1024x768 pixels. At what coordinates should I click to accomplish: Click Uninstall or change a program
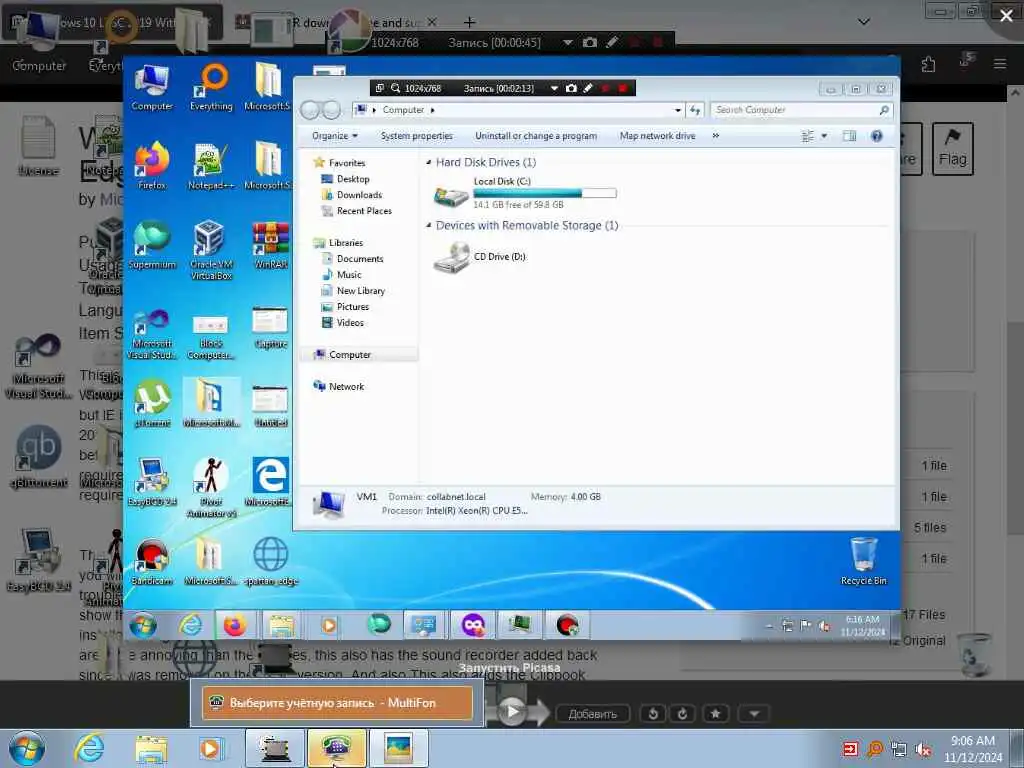(536, 136)
